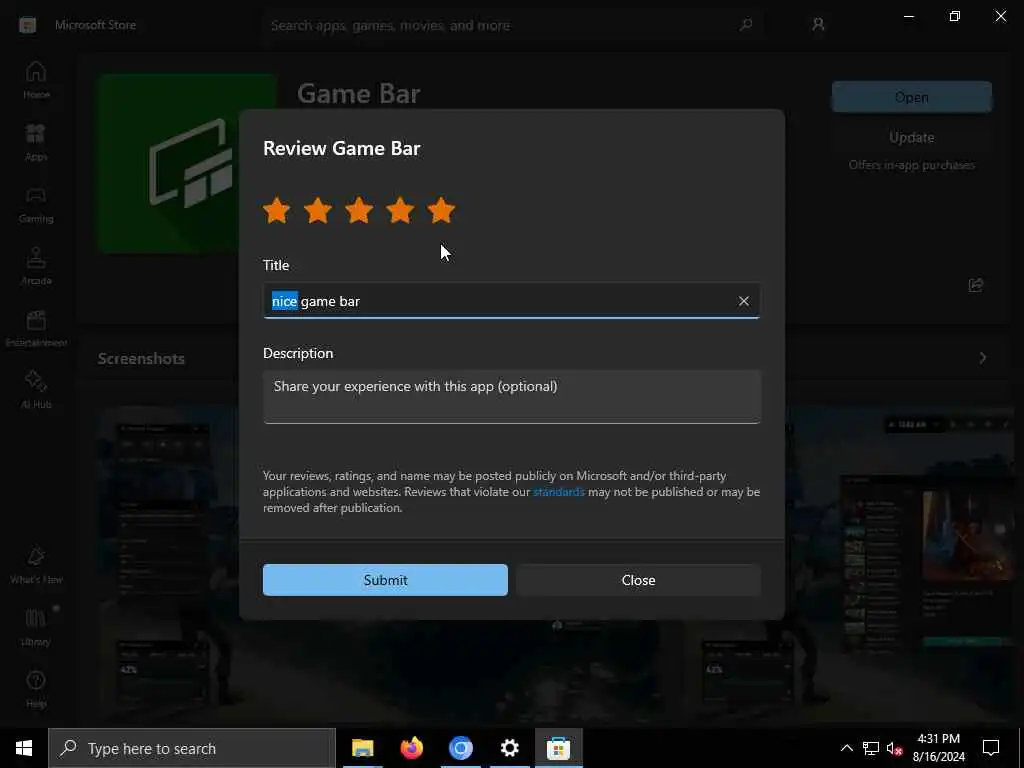Click the Description text box

(511, 397)
